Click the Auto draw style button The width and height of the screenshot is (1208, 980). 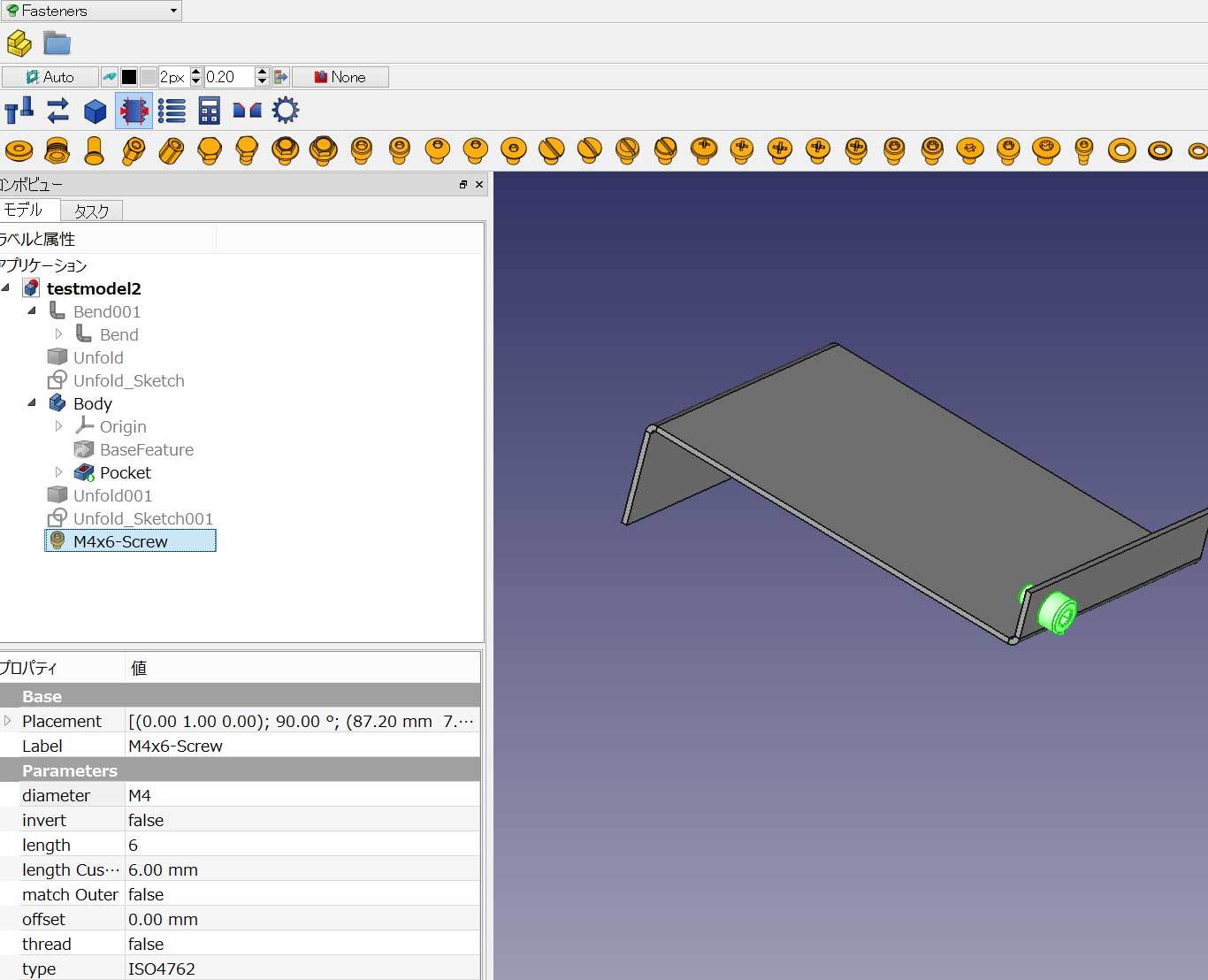tap(50, 77)
